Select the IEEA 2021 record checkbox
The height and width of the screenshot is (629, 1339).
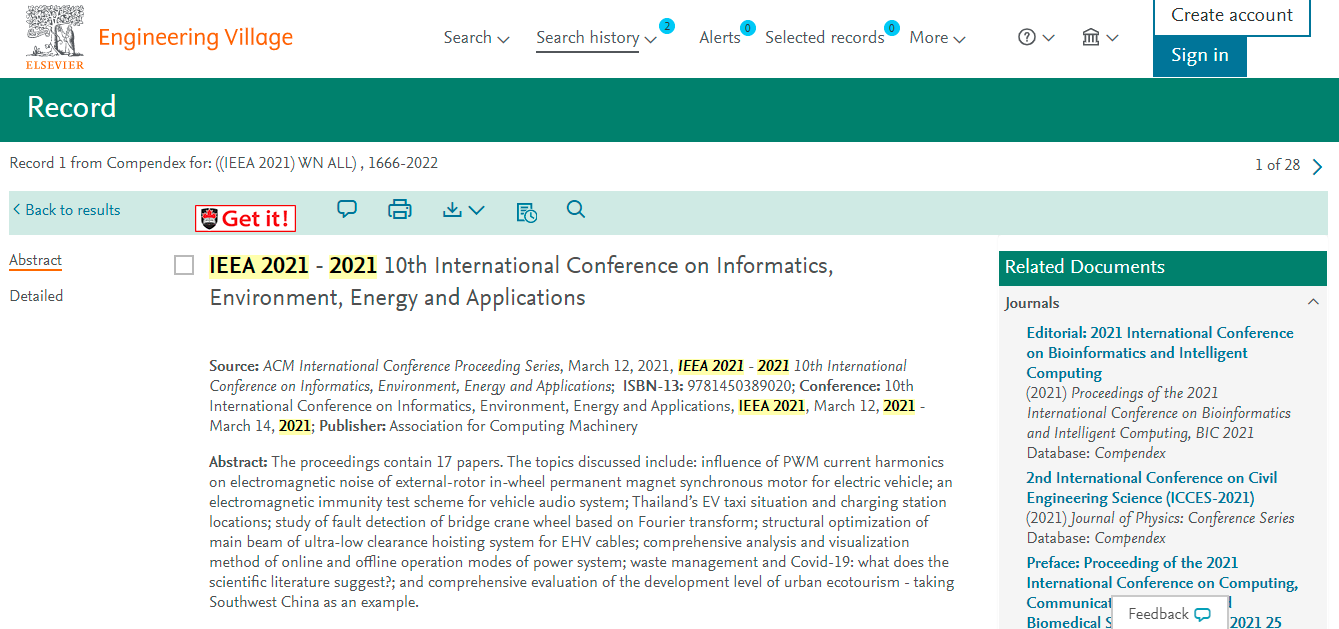(x=184, y=265)
